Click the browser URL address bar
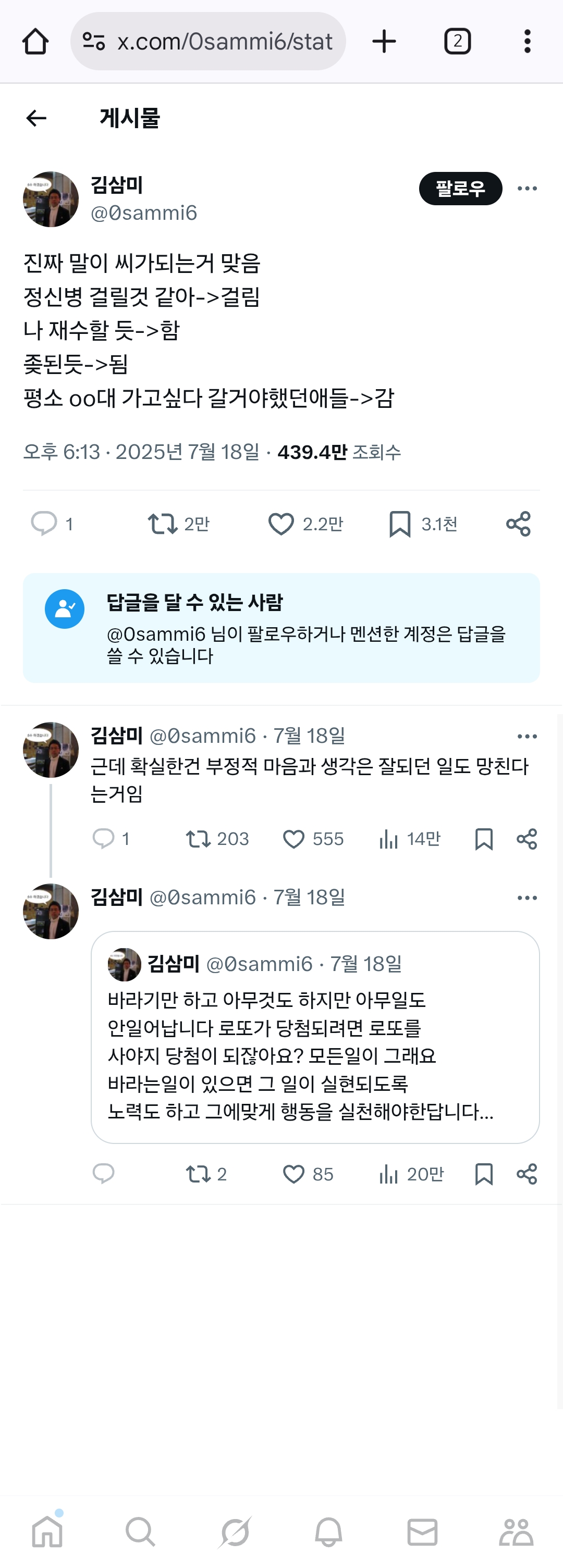 (x=224, y=41)
